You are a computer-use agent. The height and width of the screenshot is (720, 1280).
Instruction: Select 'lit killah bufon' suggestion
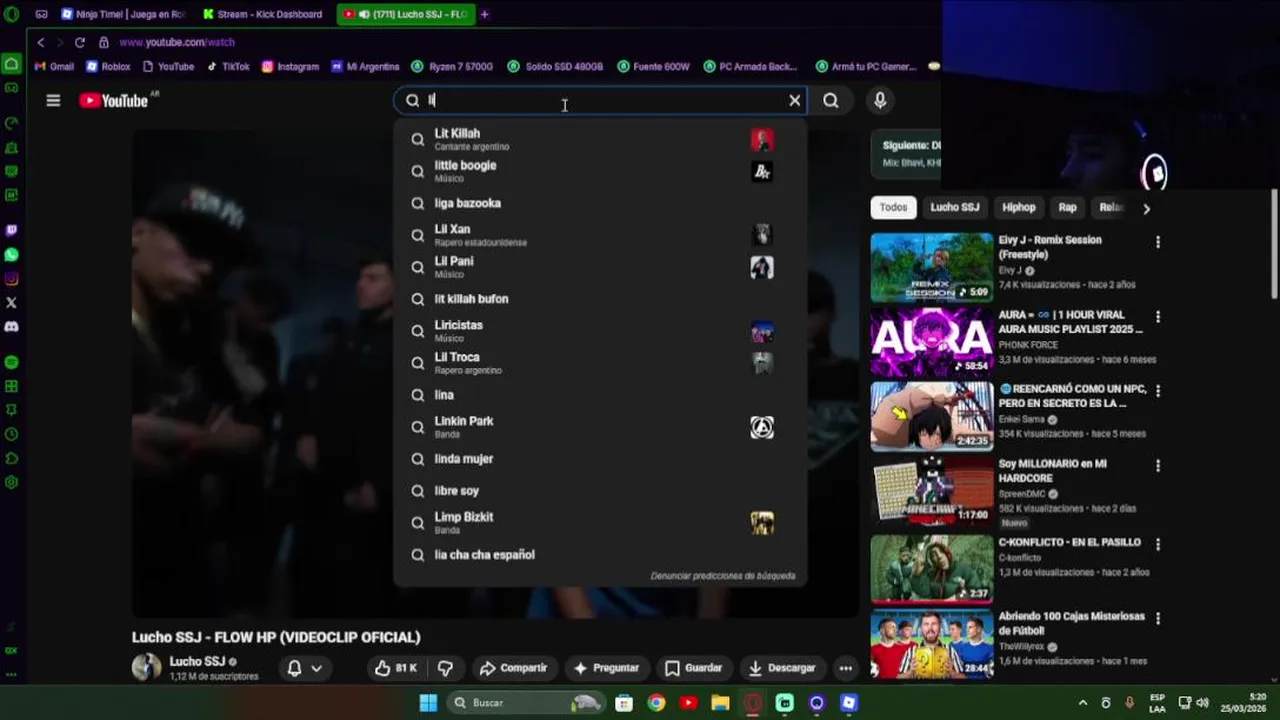(600, 299)
